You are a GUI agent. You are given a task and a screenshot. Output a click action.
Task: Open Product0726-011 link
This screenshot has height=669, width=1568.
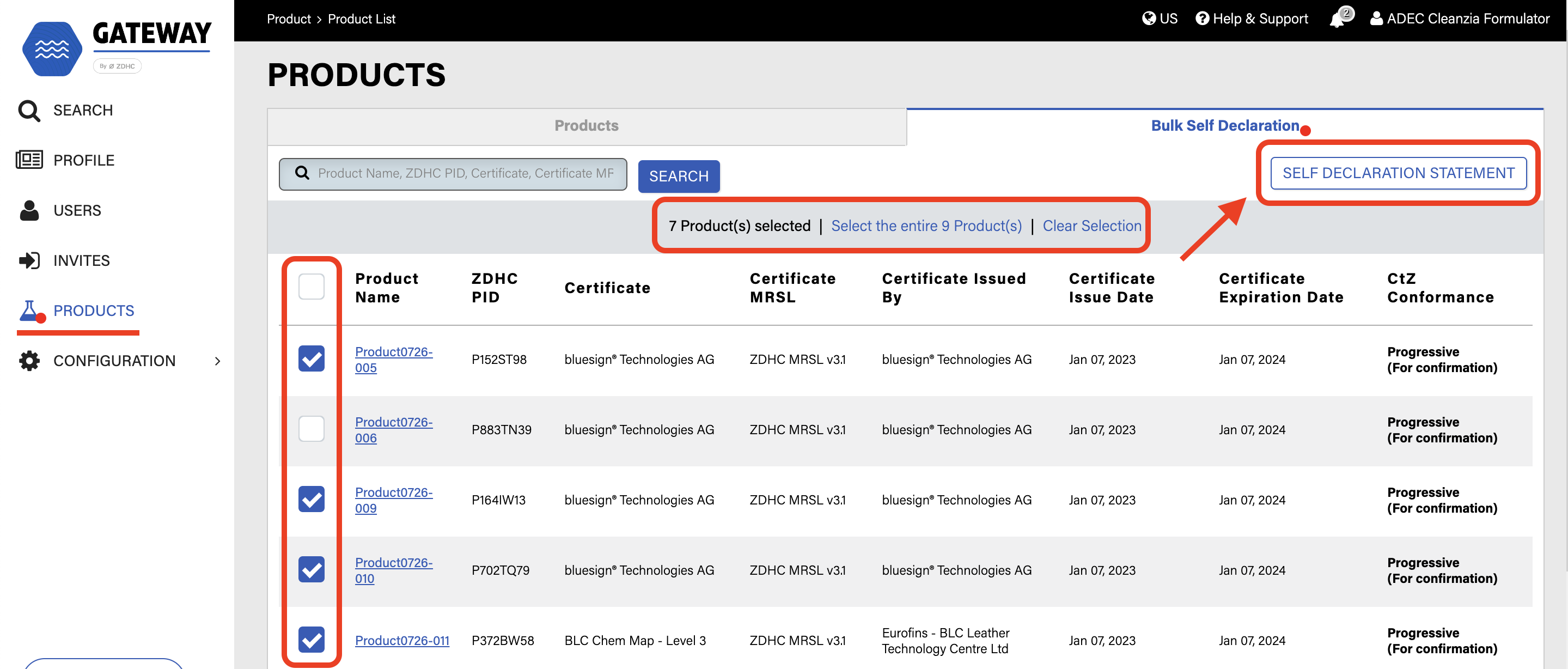402,640
